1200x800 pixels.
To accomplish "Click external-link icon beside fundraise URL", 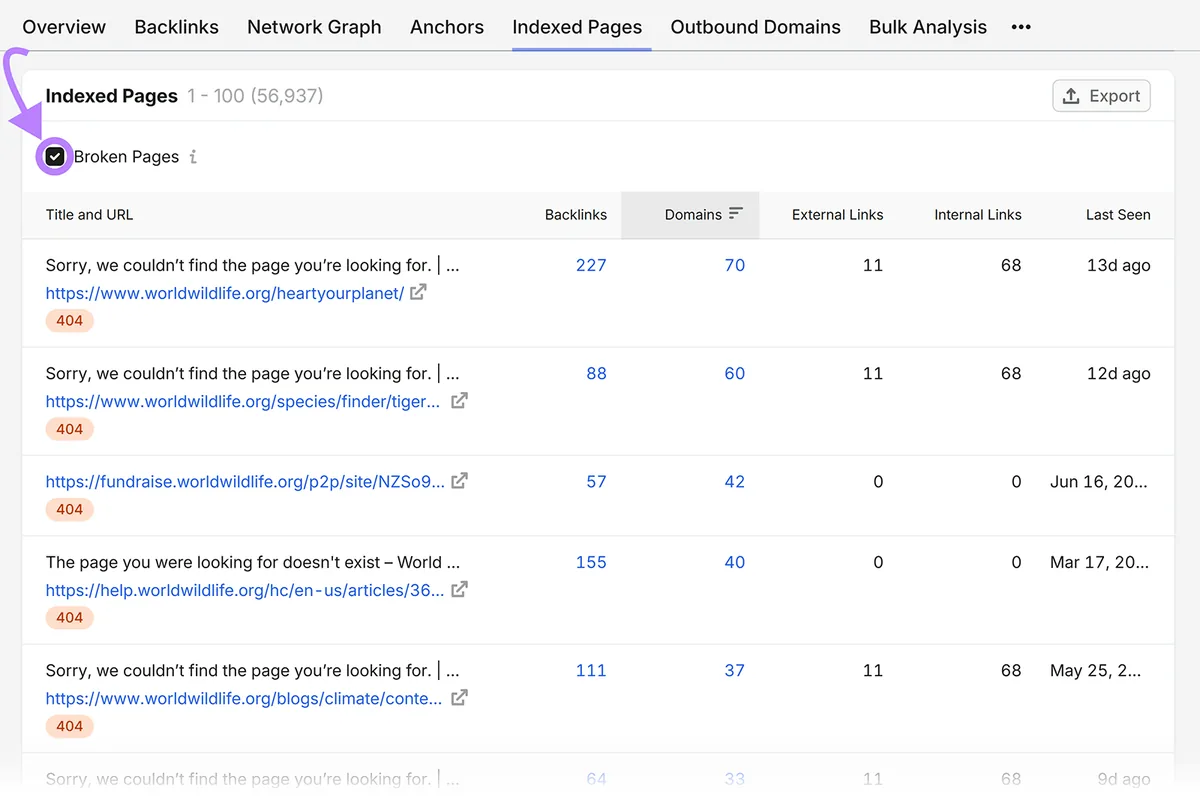I will pyautogui.click(x=459, y=480).
